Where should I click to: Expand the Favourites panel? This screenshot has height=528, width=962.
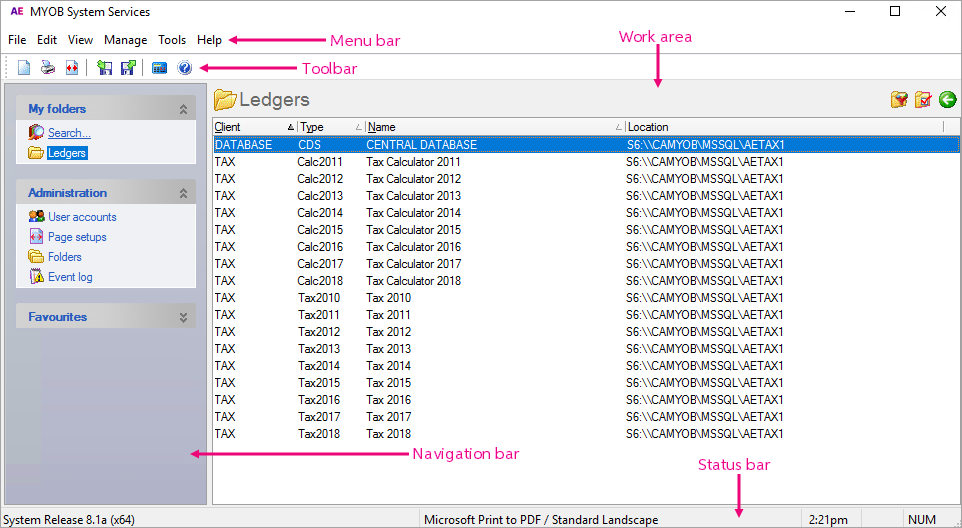click(183, 317)
